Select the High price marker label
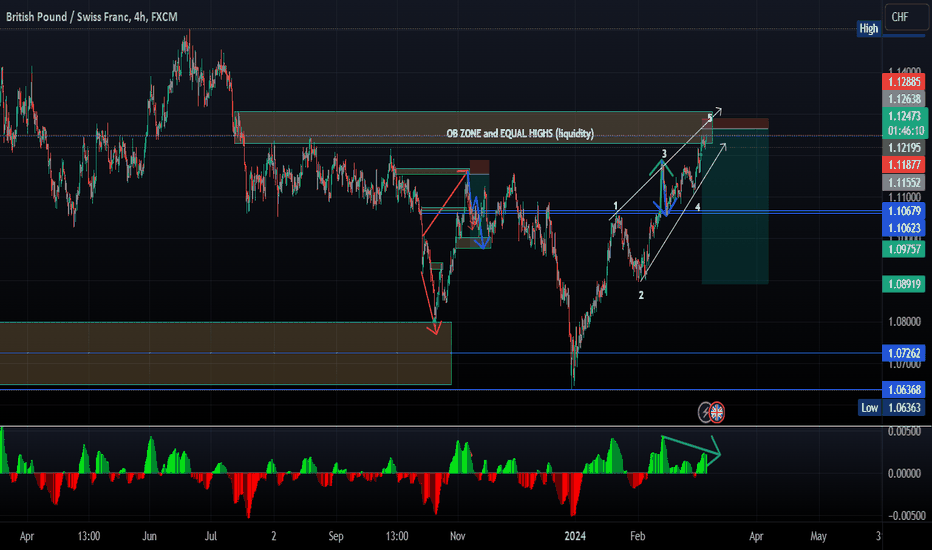The image size is (932, 550). (868, 29)
